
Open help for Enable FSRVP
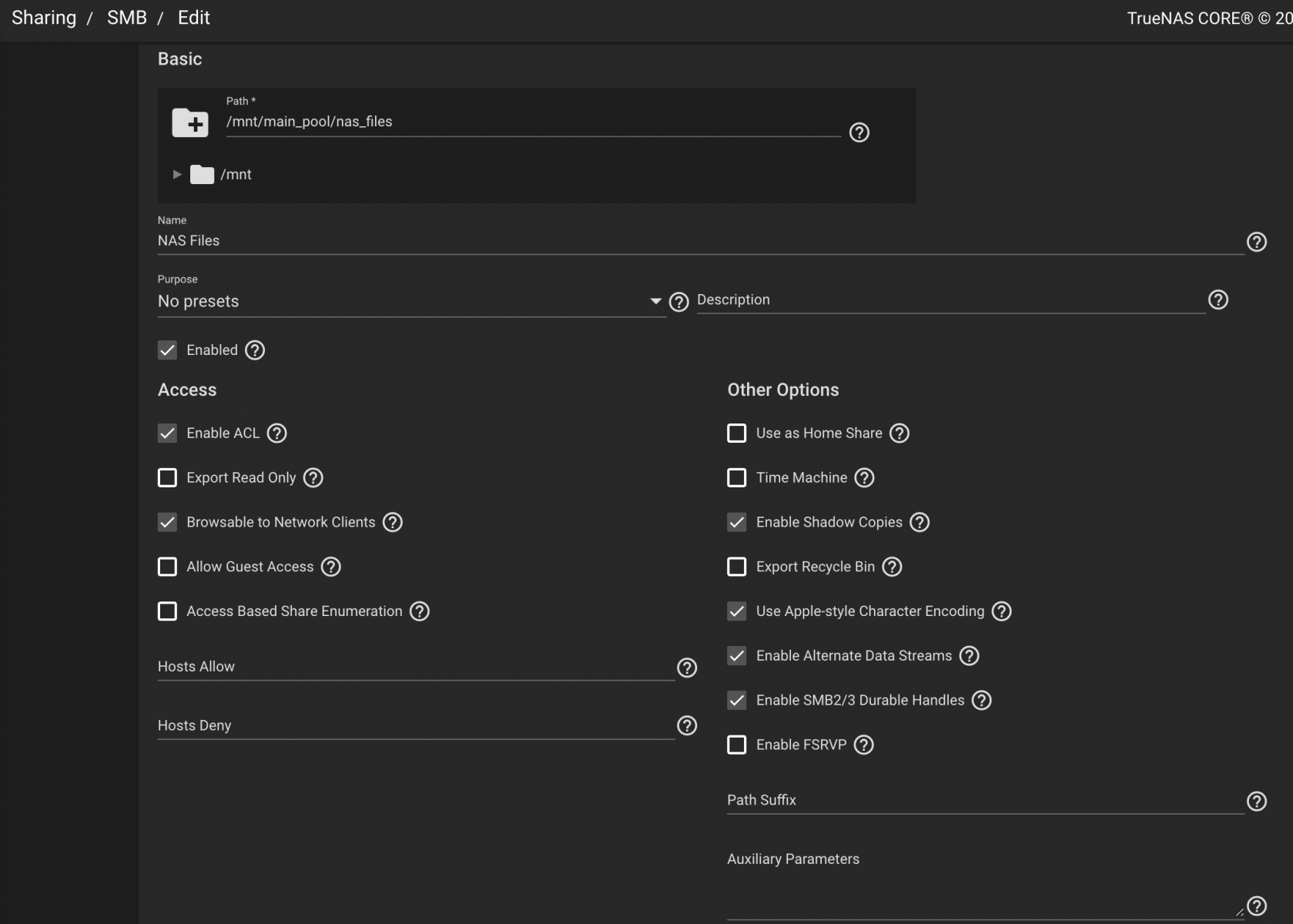coord(863,745)
